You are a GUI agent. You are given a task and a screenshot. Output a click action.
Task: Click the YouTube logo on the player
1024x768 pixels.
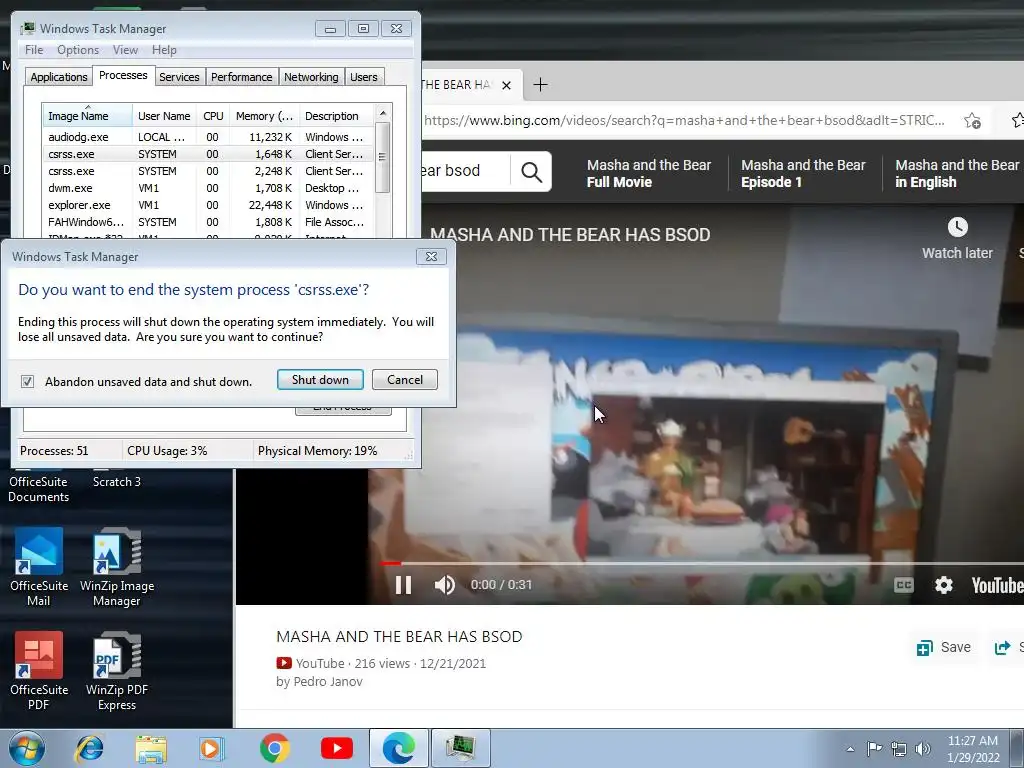pos(997,584)
